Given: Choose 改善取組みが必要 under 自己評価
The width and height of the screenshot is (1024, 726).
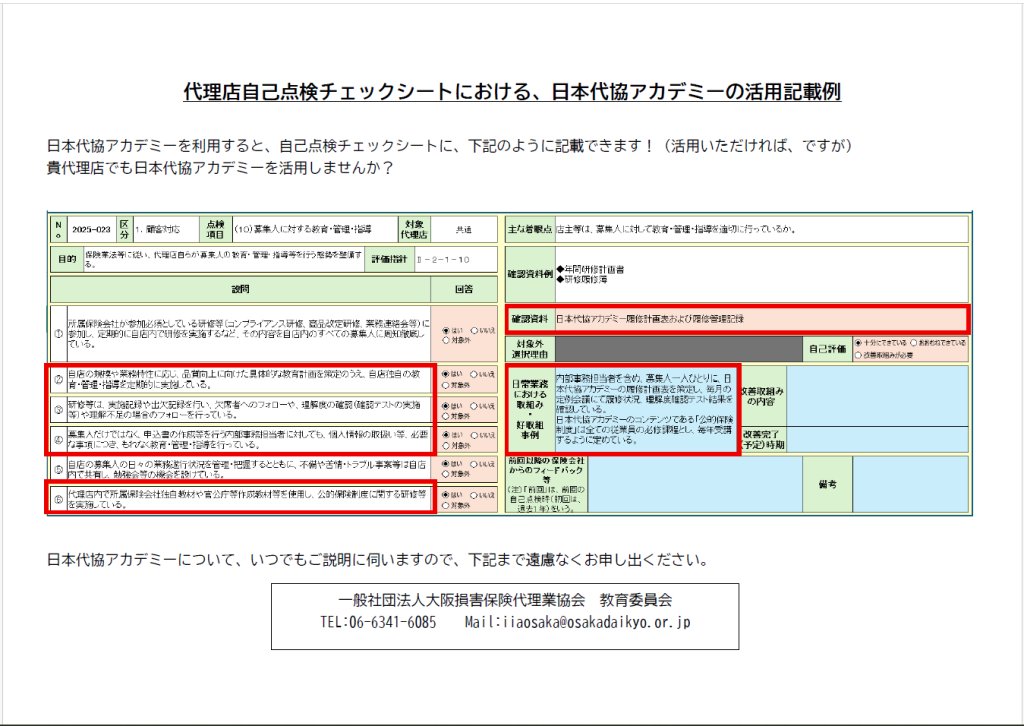Looking at the screenshot, I should pyautogui.click(x=858, y=355).
